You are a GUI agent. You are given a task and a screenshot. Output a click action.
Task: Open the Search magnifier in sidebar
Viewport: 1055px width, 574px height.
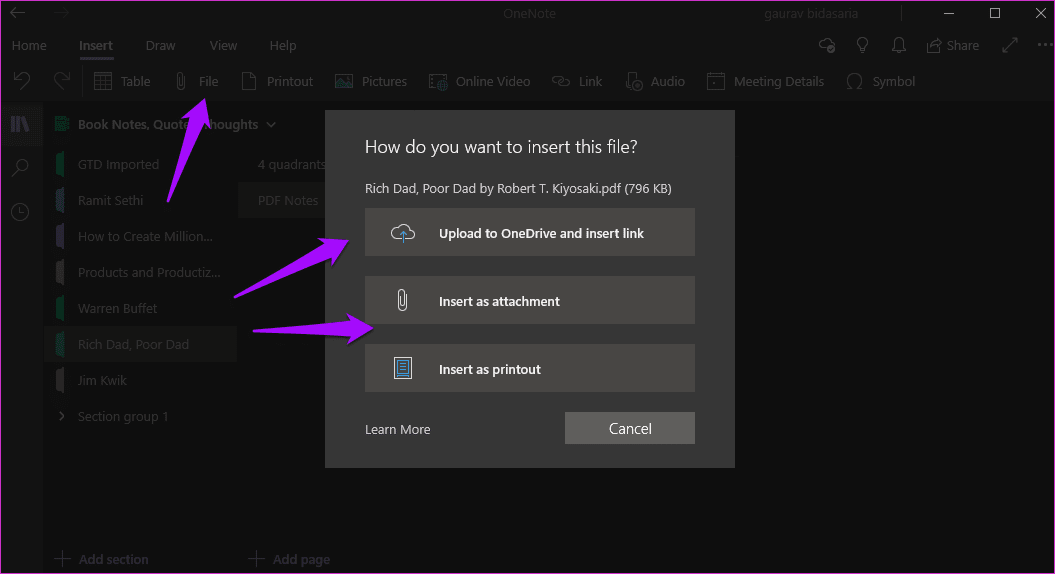tap(20, 168)
